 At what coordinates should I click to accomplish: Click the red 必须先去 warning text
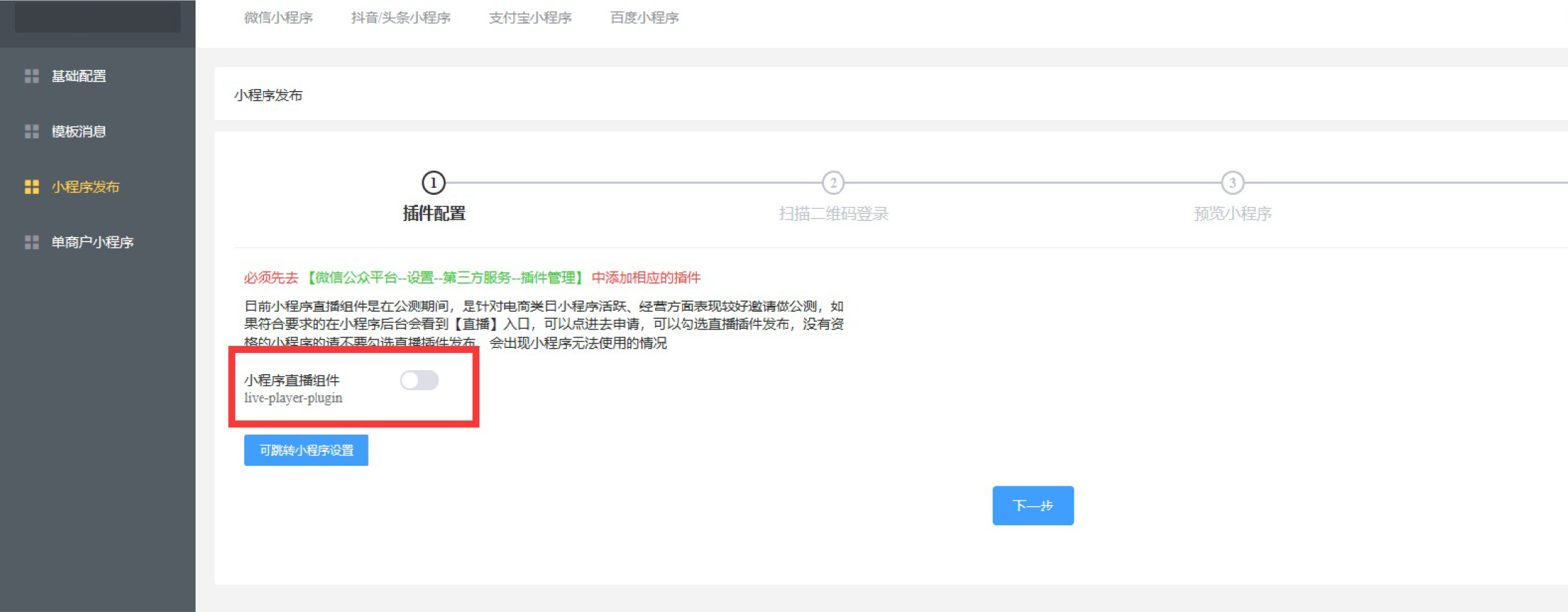click(271, 277)
